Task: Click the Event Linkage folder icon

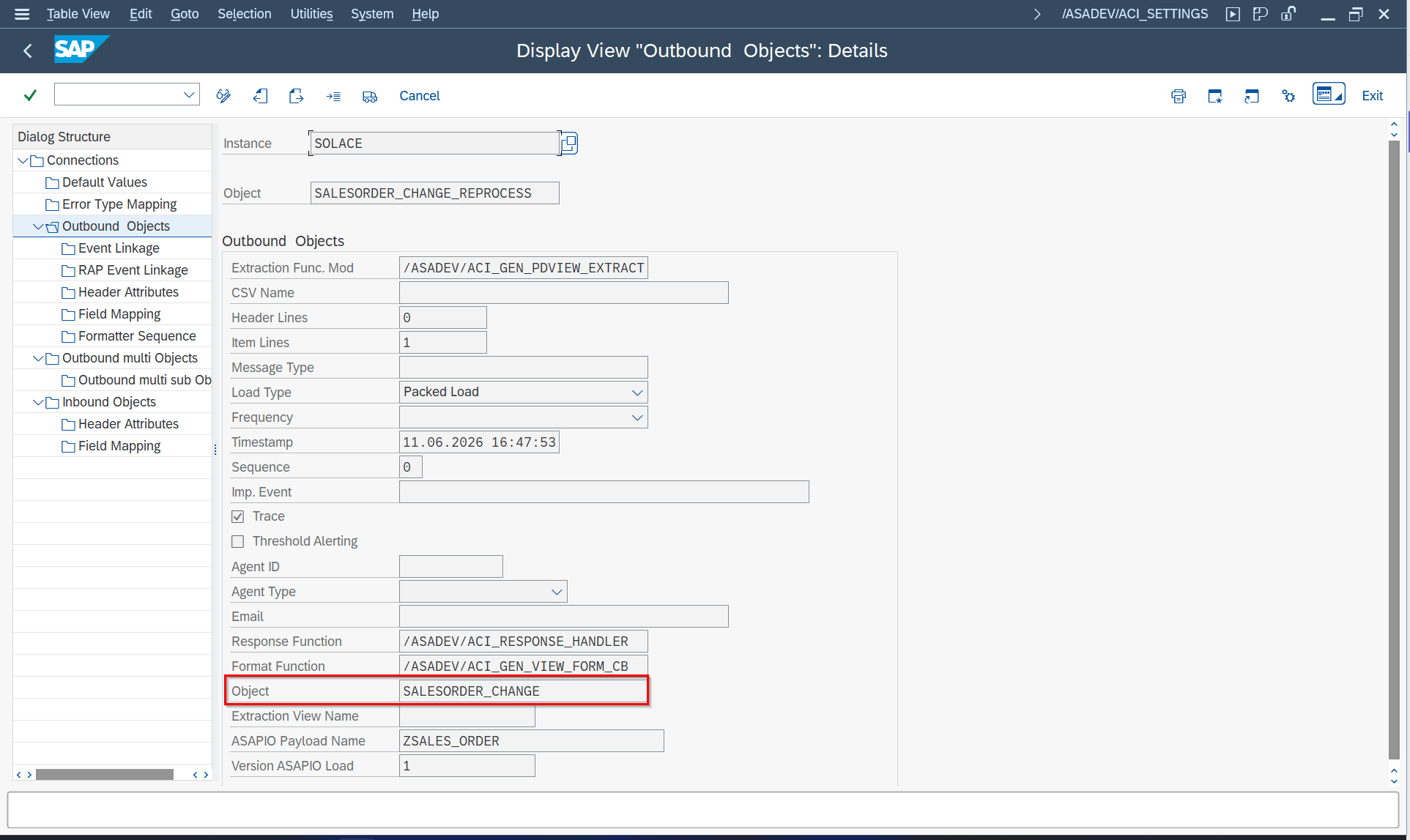Action: point(68,249)
